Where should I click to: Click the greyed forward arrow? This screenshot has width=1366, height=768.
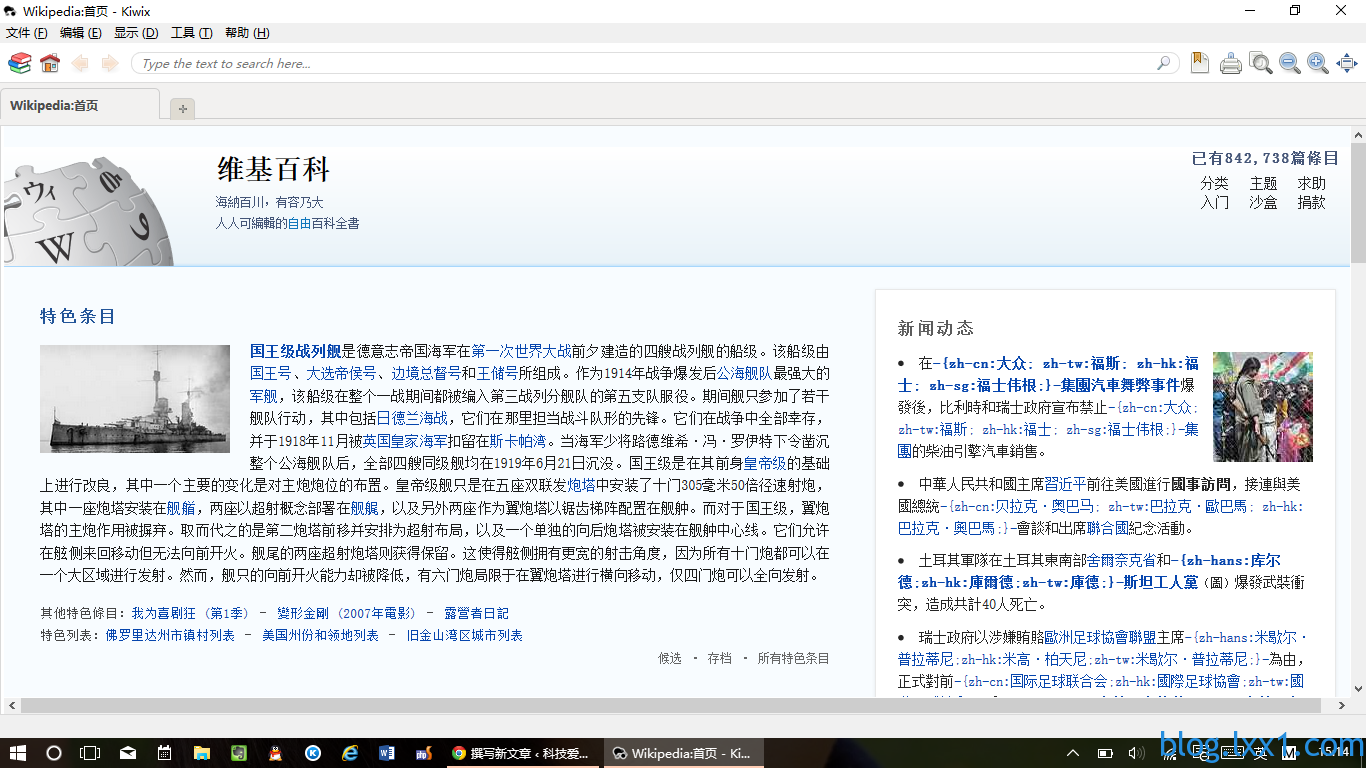tap(109, 64)
